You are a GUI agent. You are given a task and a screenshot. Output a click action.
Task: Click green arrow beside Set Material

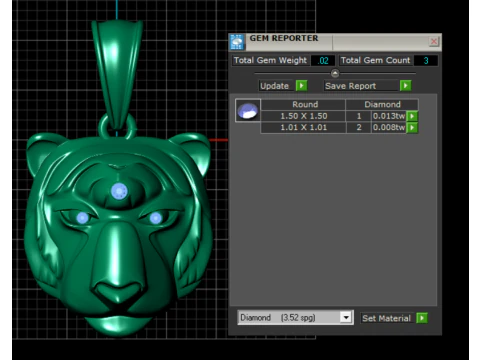pos(422,318)
